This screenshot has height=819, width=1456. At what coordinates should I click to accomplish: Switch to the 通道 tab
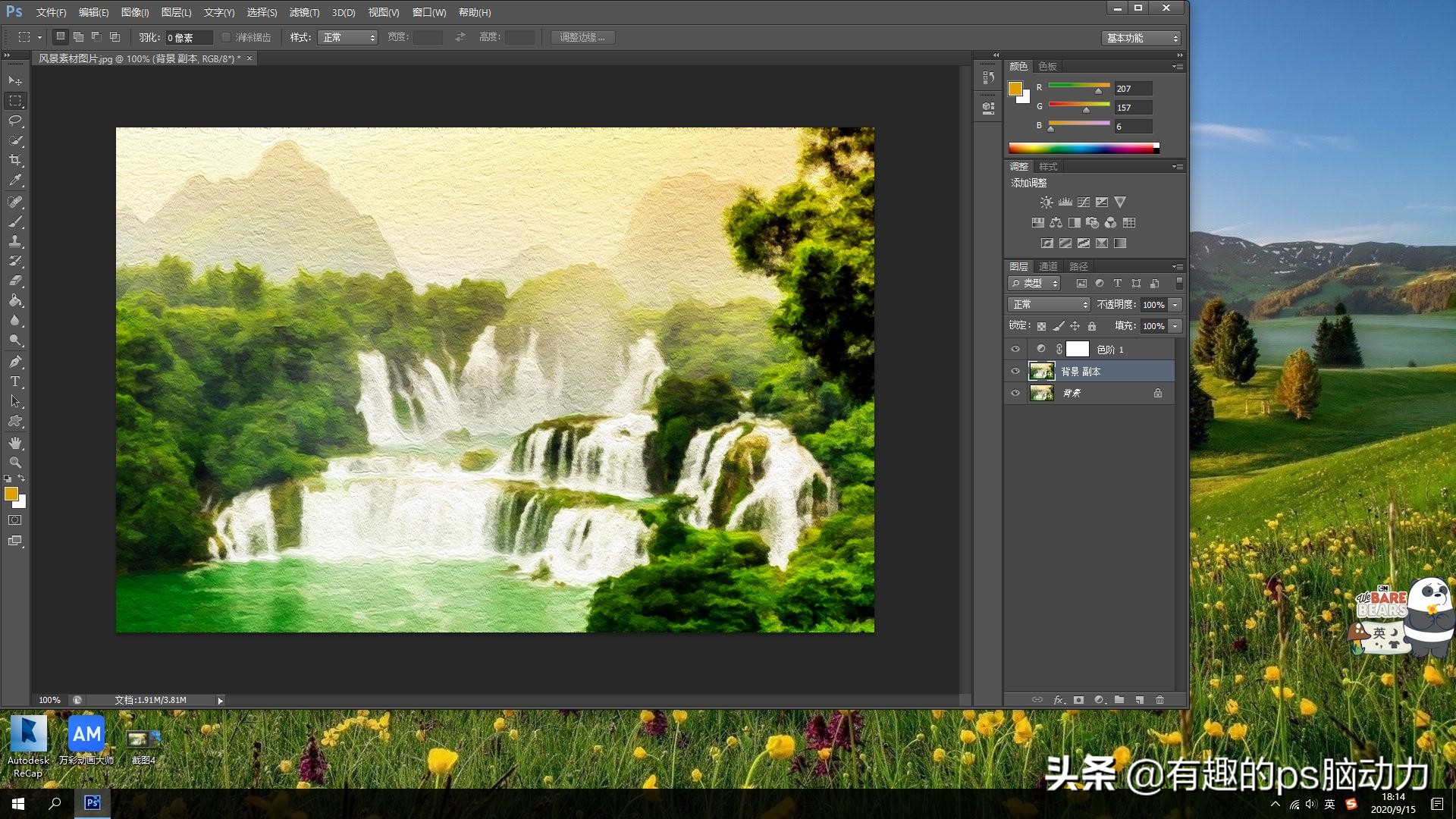coord(1048,266)
